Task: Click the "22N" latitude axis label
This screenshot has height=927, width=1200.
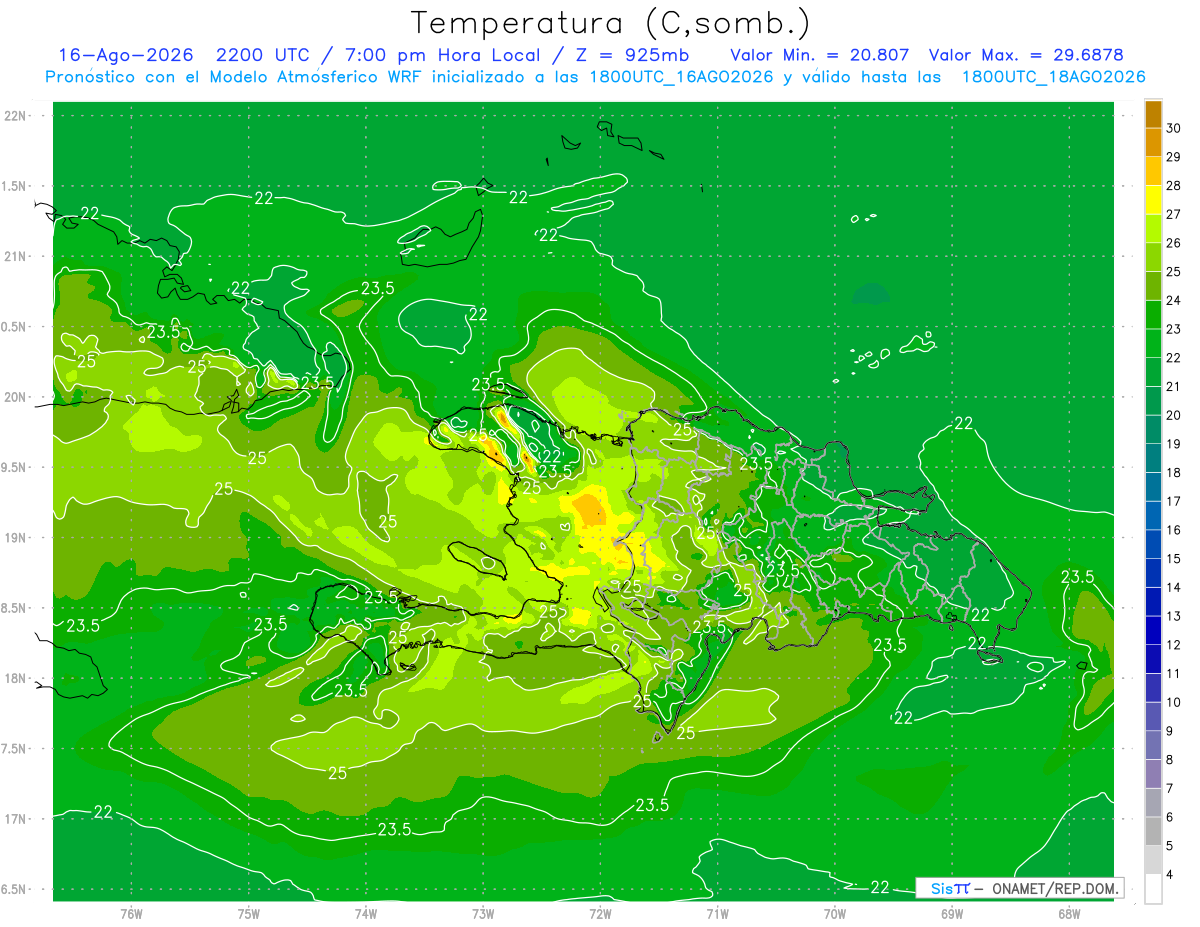Action: 16,116
